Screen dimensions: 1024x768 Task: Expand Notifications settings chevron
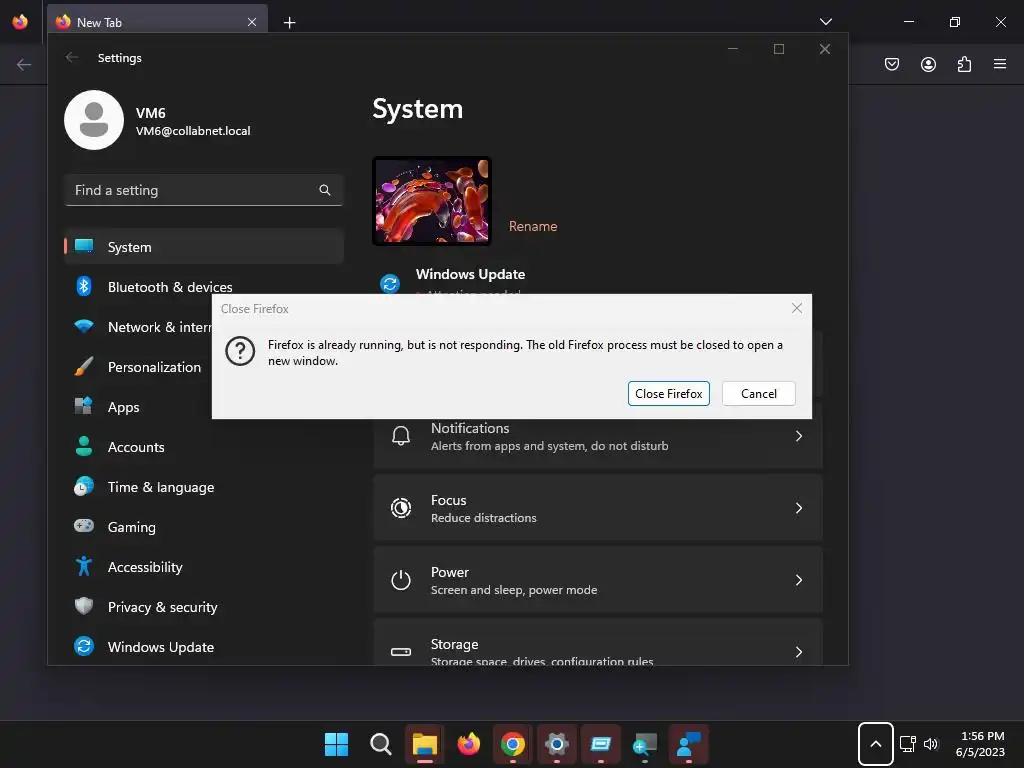point(799,436)
